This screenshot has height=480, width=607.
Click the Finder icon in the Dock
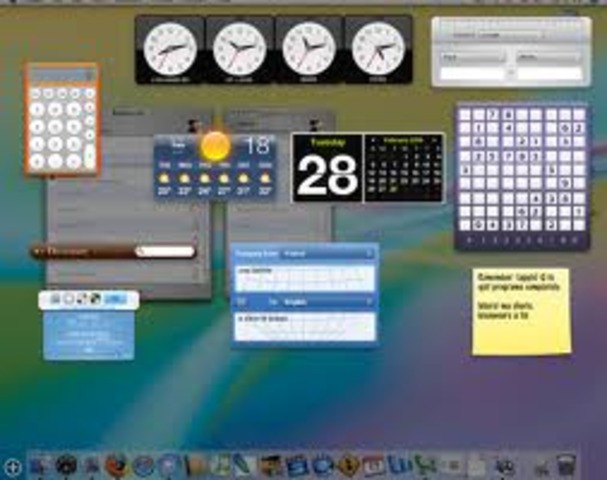tap(39, 465)
